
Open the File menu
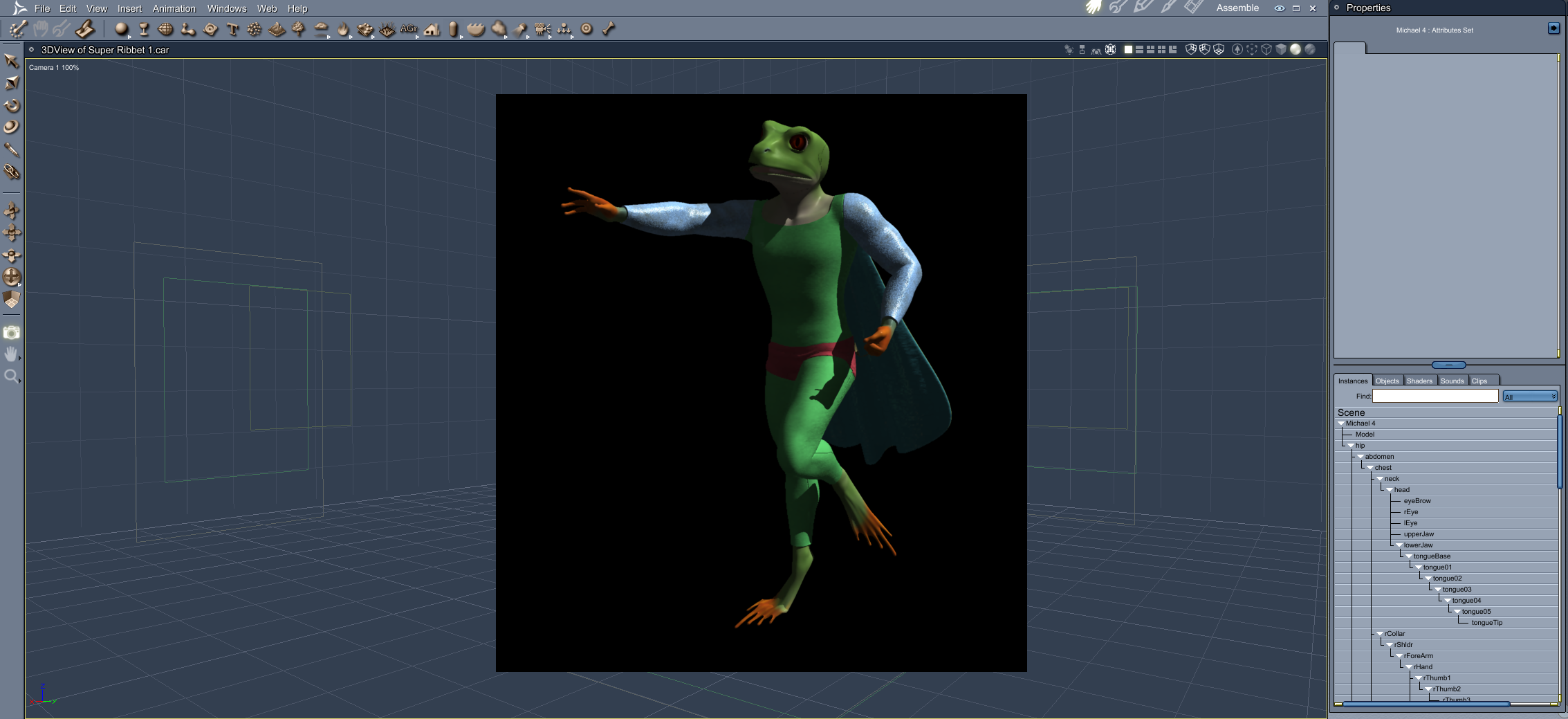click(x=42, y=8)
